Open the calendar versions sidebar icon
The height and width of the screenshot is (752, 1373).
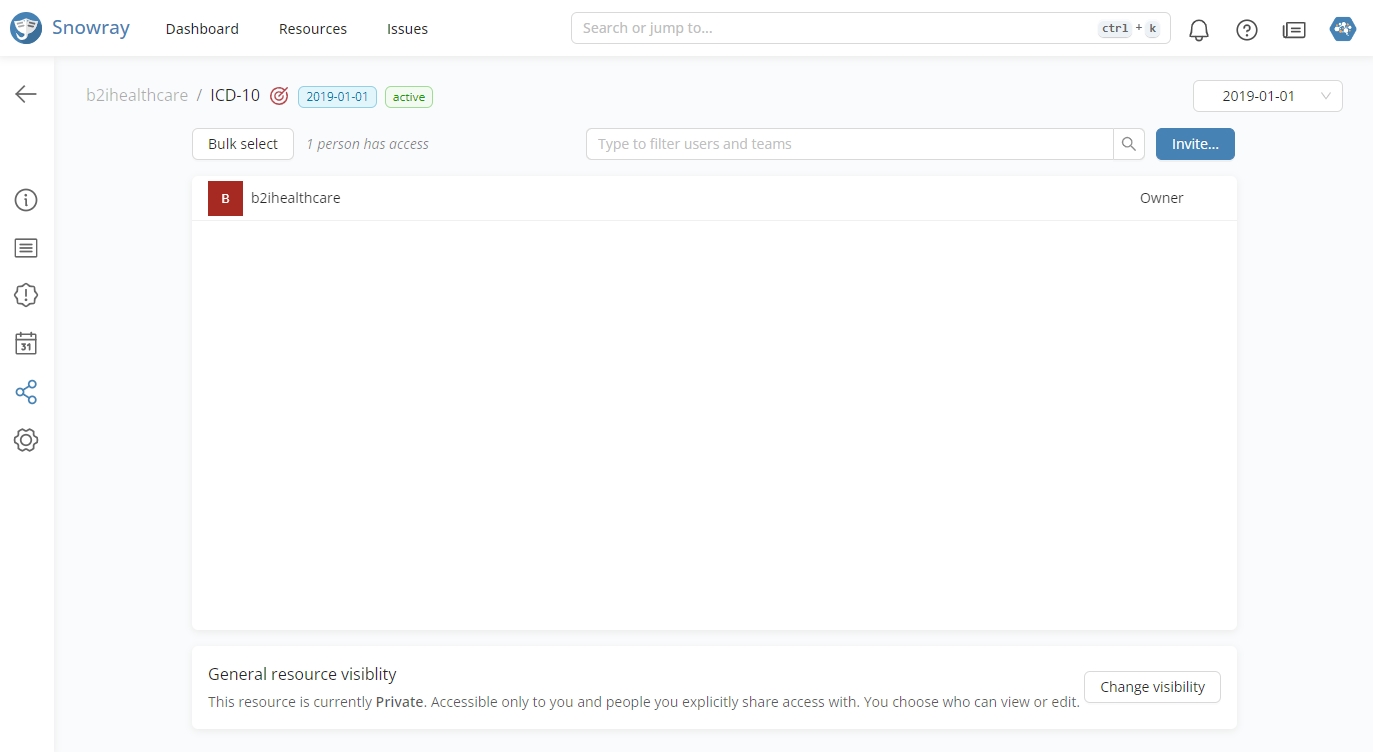point(26,344)
